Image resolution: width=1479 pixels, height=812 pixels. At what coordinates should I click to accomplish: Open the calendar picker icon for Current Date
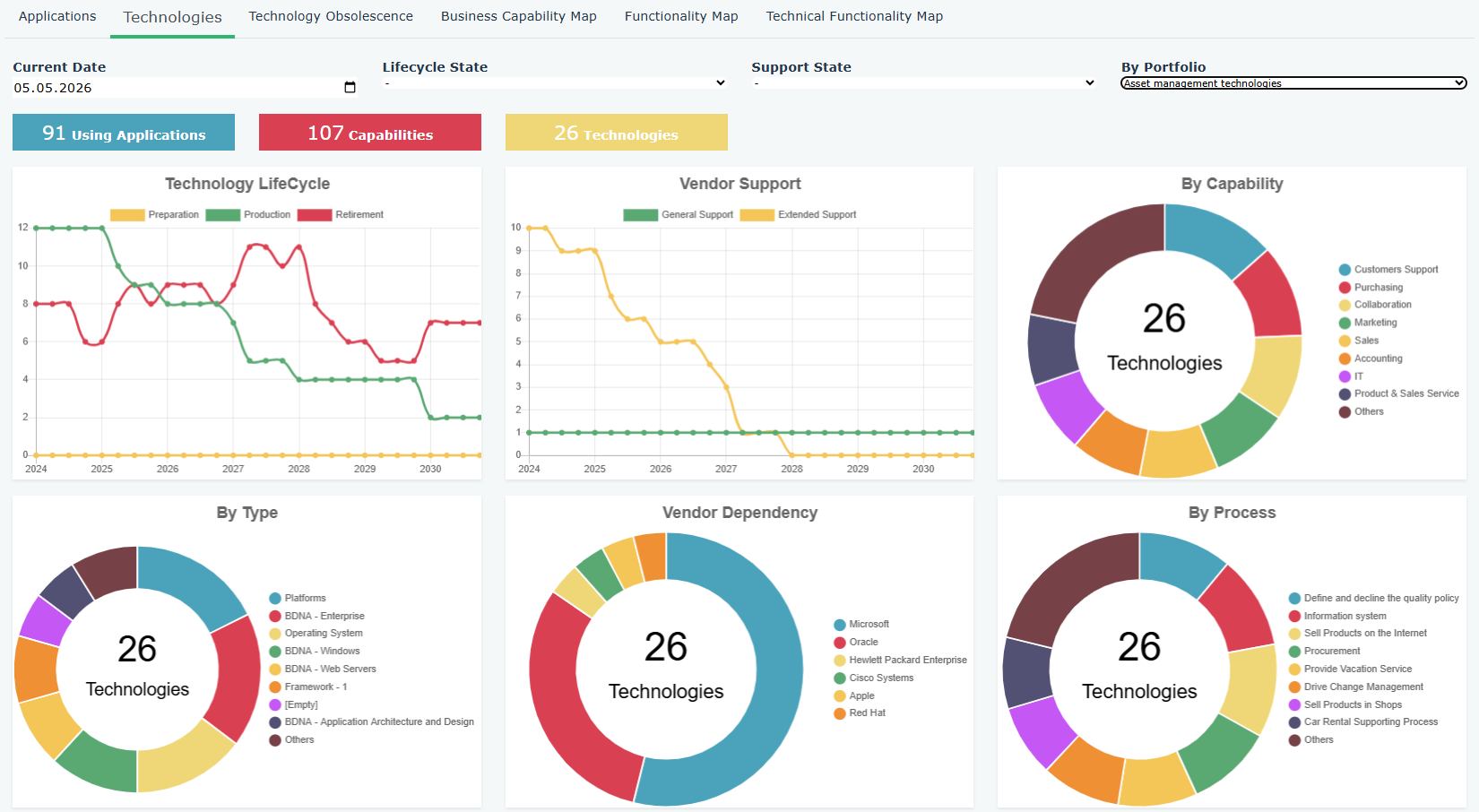[350, 87]
